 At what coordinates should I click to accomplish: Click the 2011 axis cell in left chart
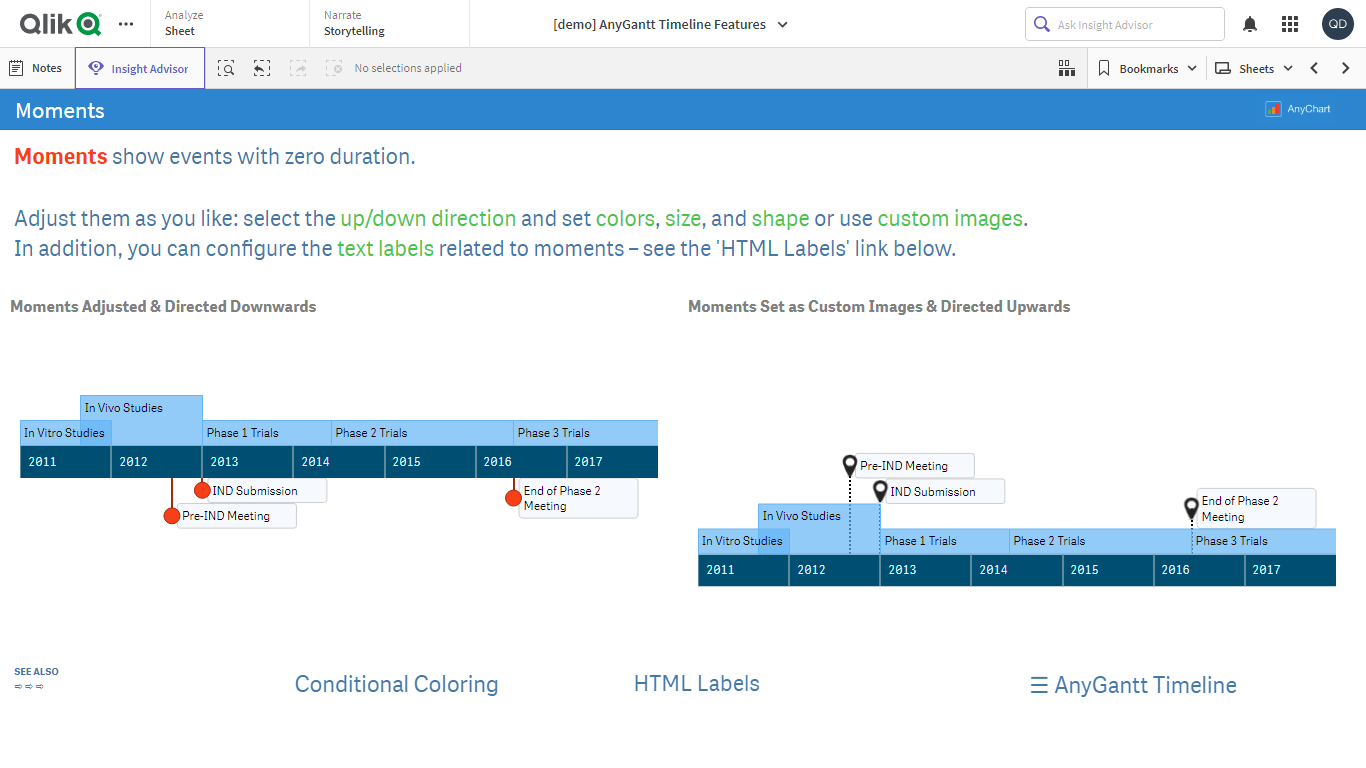pos(66,462)
